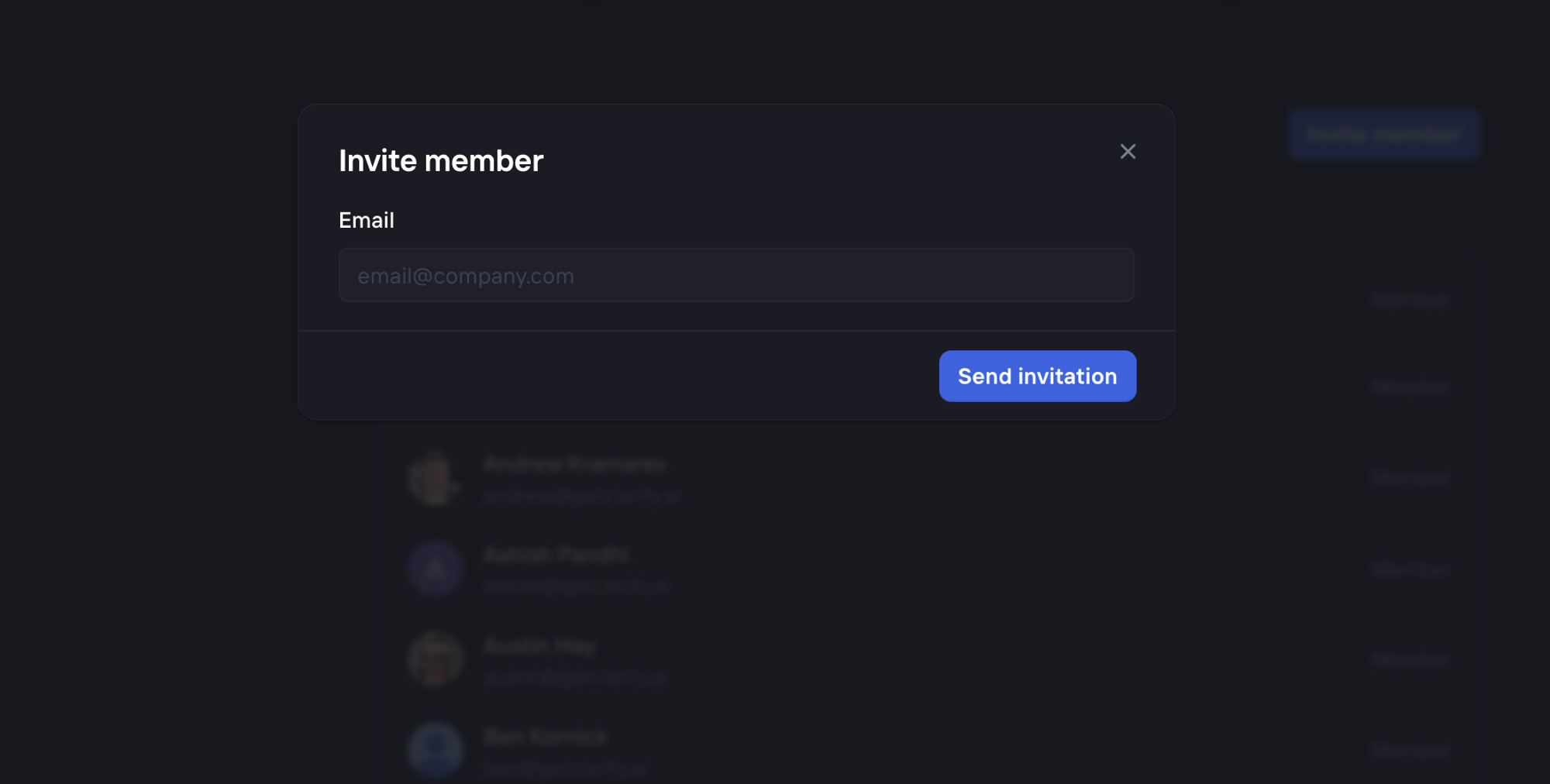Choose the Ben Kornick member name
This screenshot has height=784, width=1550.
point(545,736)
